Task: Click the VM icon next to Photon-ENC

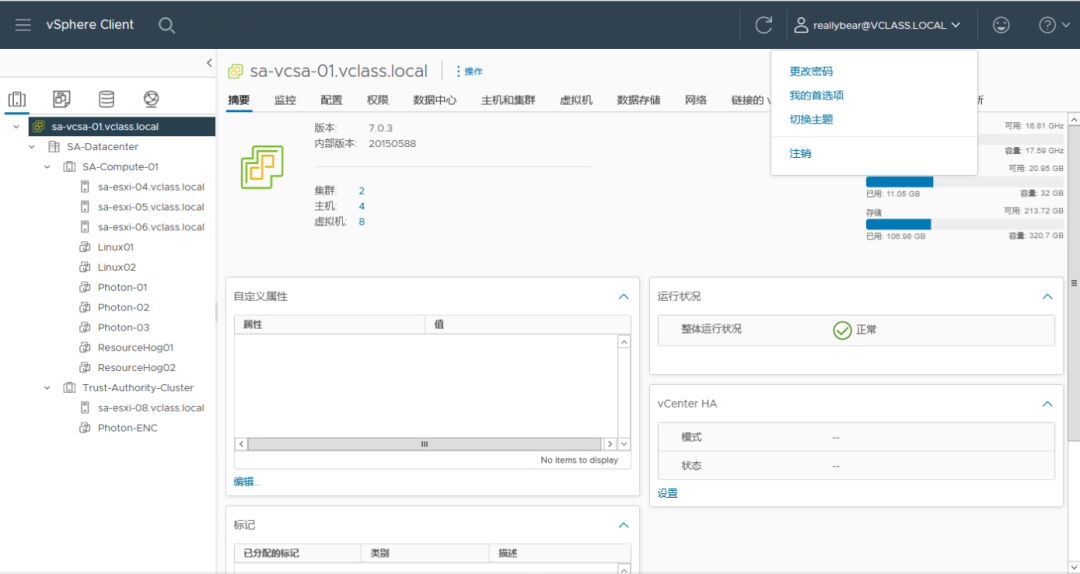Action: pos(85,427)
